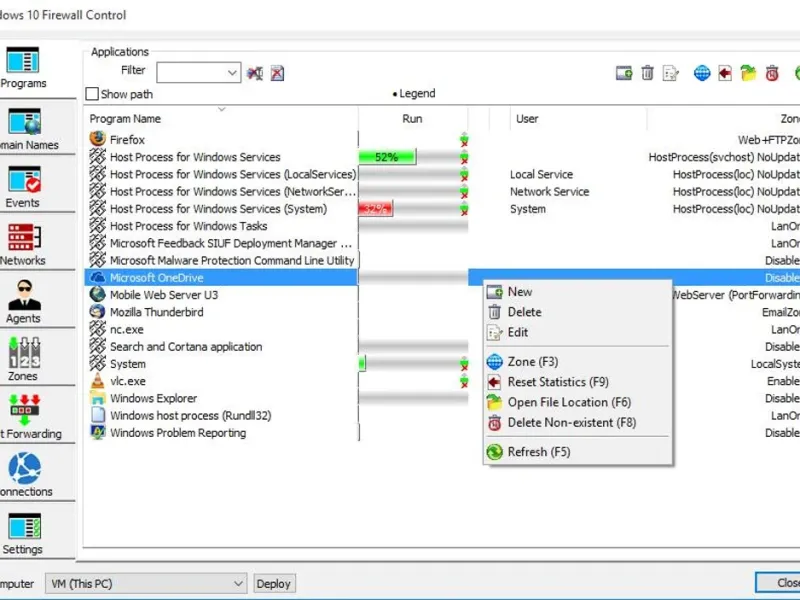
Task: Enable the Show path checkbox
Action: coord(92,94)
